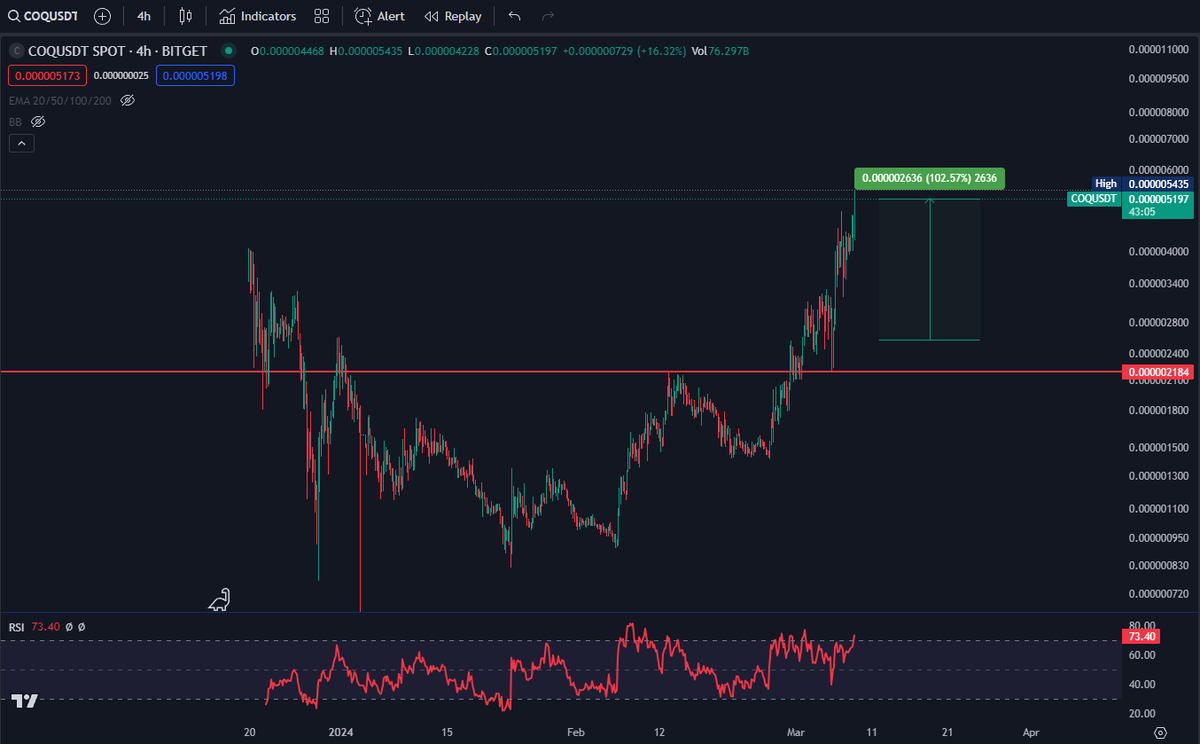Click the high price tag 0.000005435
1200x744 pixels.
tap(1160, 184)
